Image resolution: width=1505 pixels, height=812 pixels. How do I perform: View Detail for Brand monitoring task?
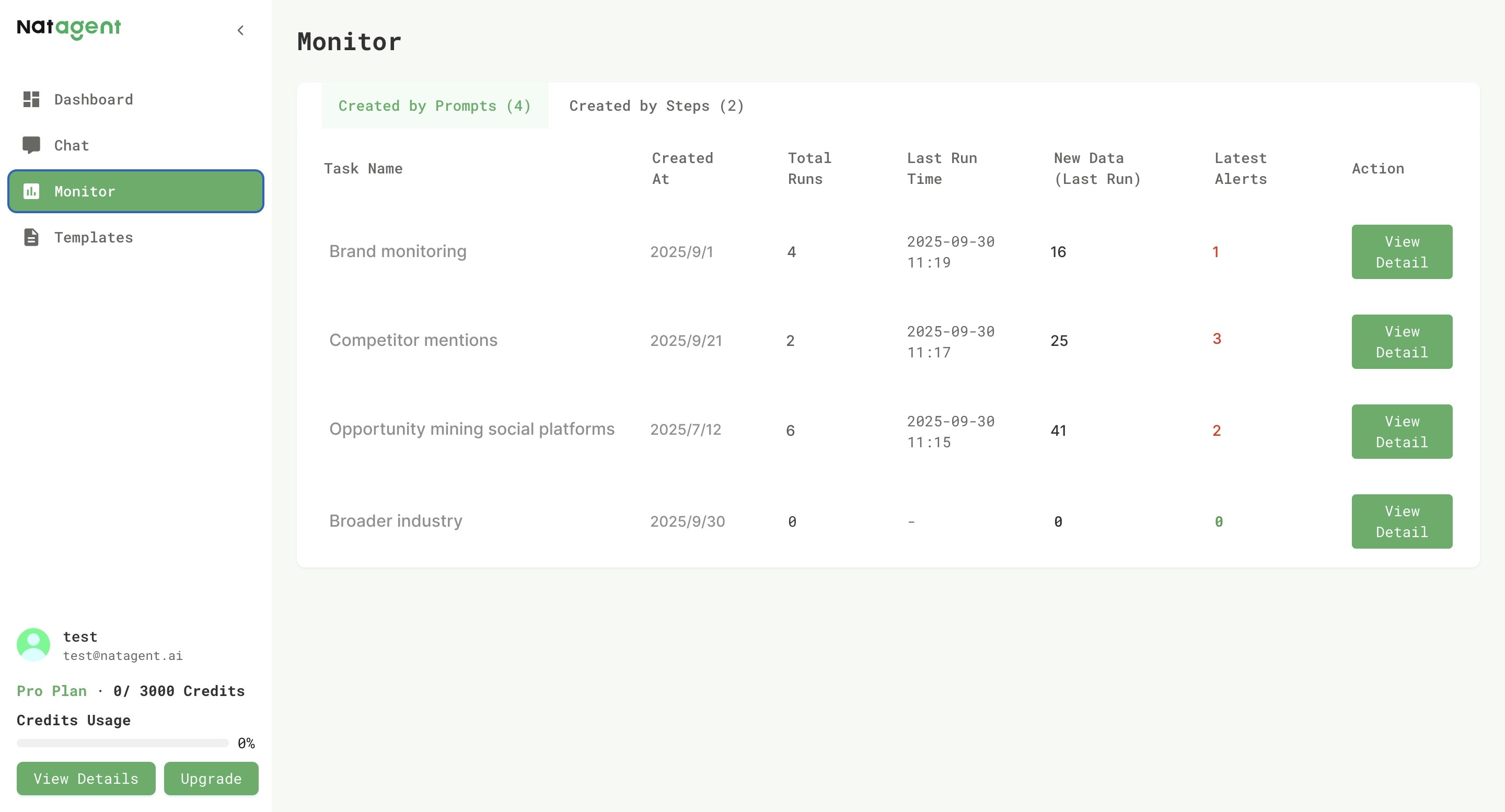1402,251
